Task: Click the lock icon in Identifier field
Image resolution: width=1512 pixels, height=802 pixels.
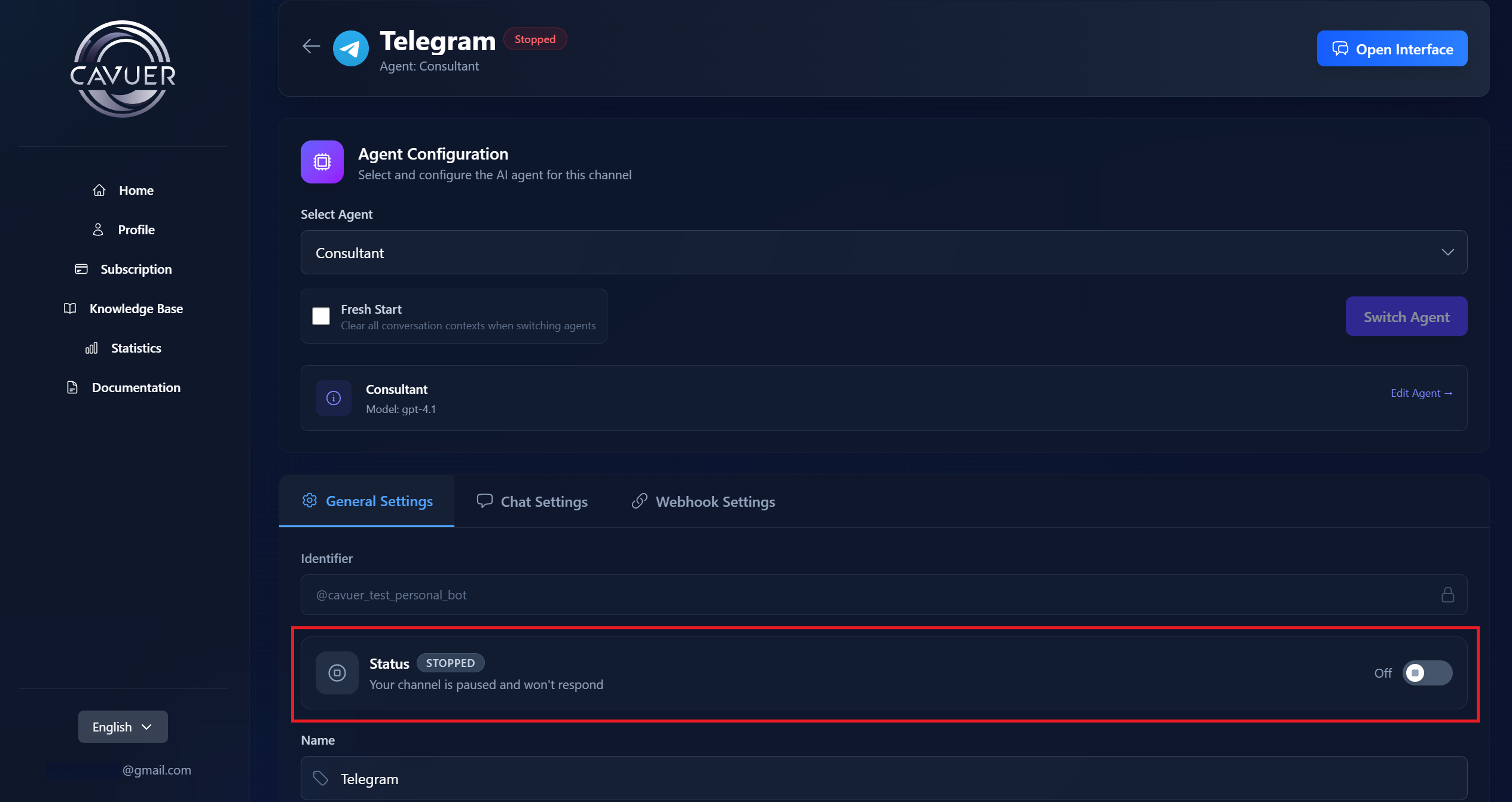Action: click(1447, 595)
